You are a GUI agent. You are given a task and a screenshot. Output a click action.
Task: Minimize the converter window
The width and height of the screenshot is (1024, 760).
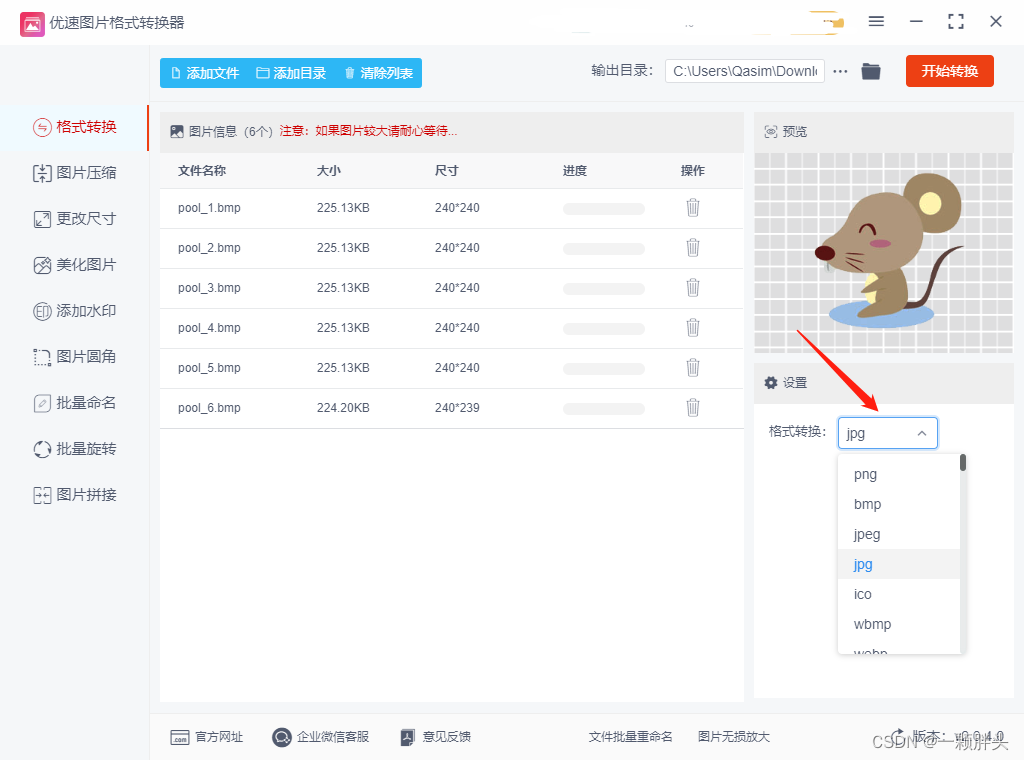pyautogui.click(x=916, y=22)
